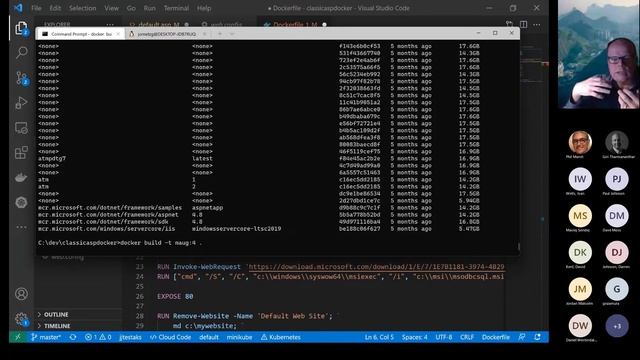Click CRLF line ending in status bar
640x360 pixels.
pyautogui.click(x=467, y=337)
